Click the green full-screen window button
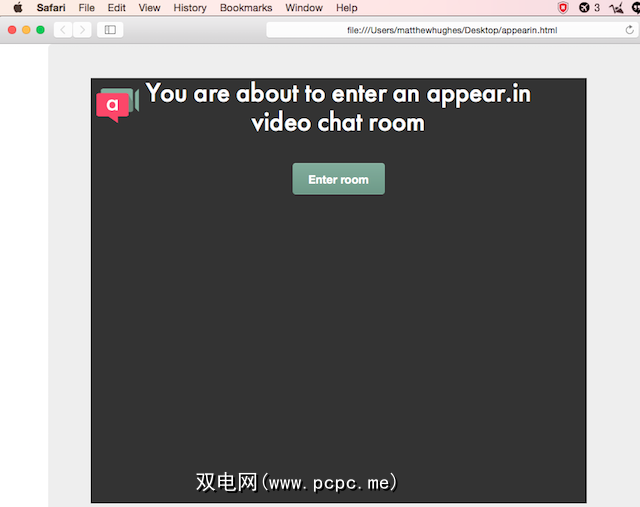Screen dimensions: 640x507 [40, 30]
